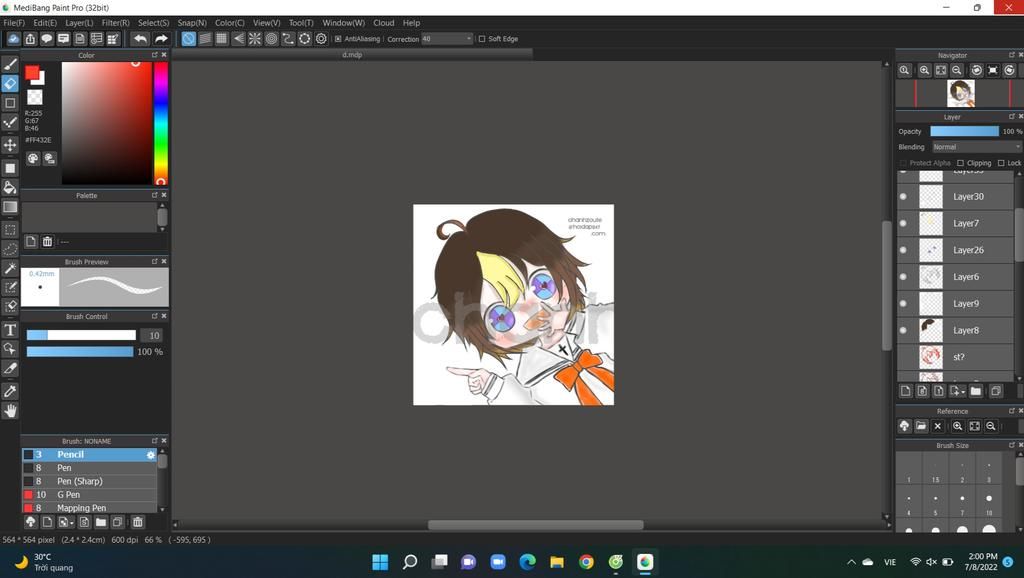
Task: Select the Brush tool in left toolbar
Action: coord(10,64)
